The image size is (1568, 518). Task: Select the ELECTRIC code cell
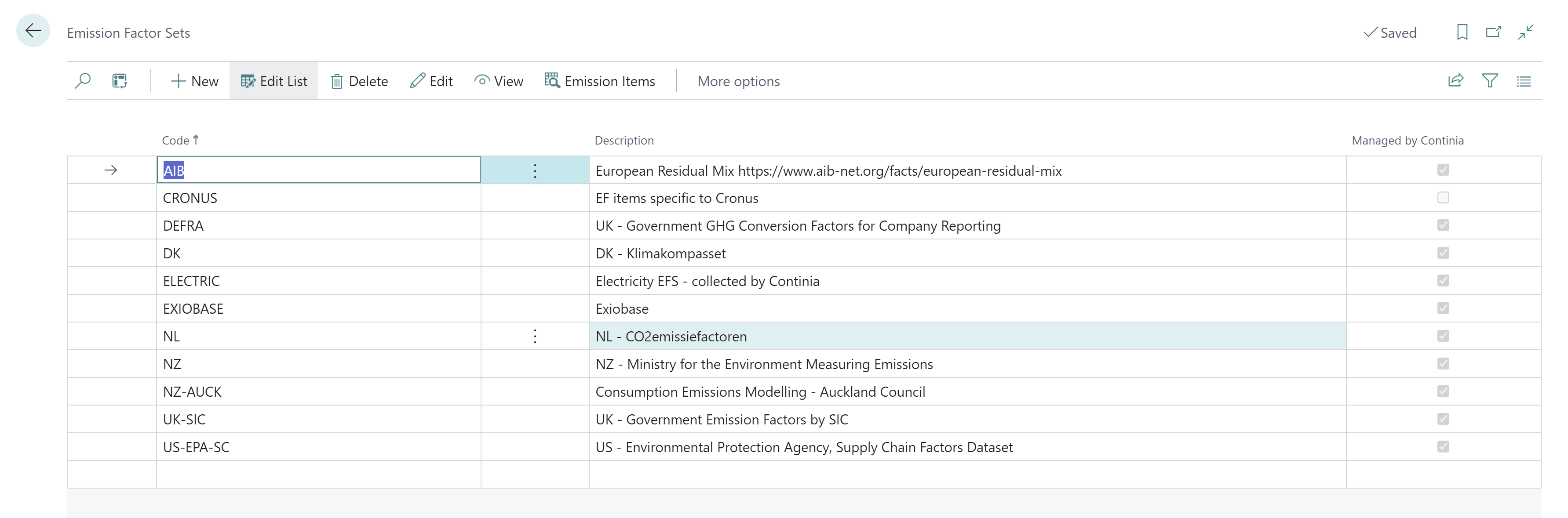[x=318, y=281]
